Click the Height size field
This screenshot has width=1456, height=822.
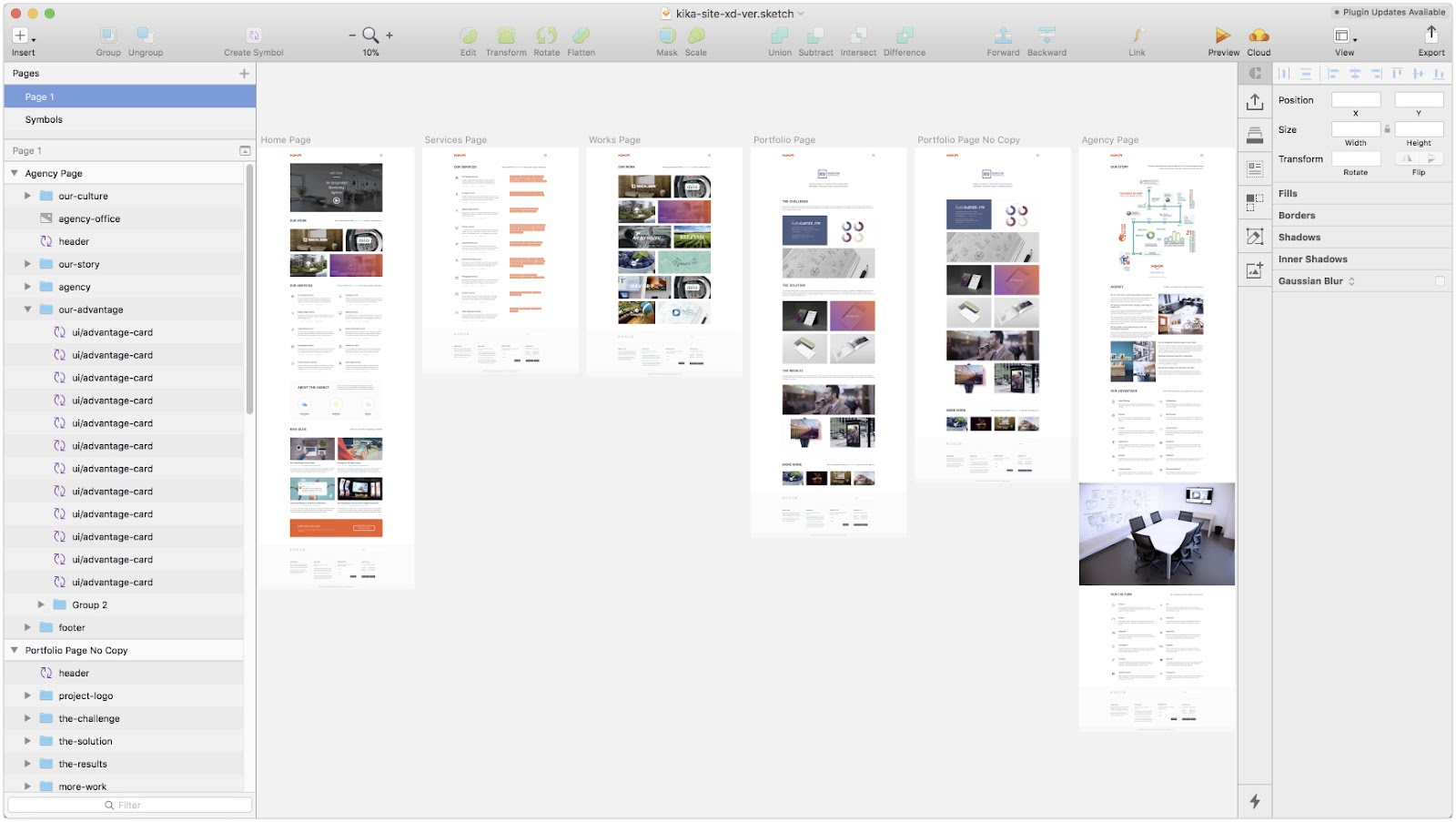(1419, 129)
